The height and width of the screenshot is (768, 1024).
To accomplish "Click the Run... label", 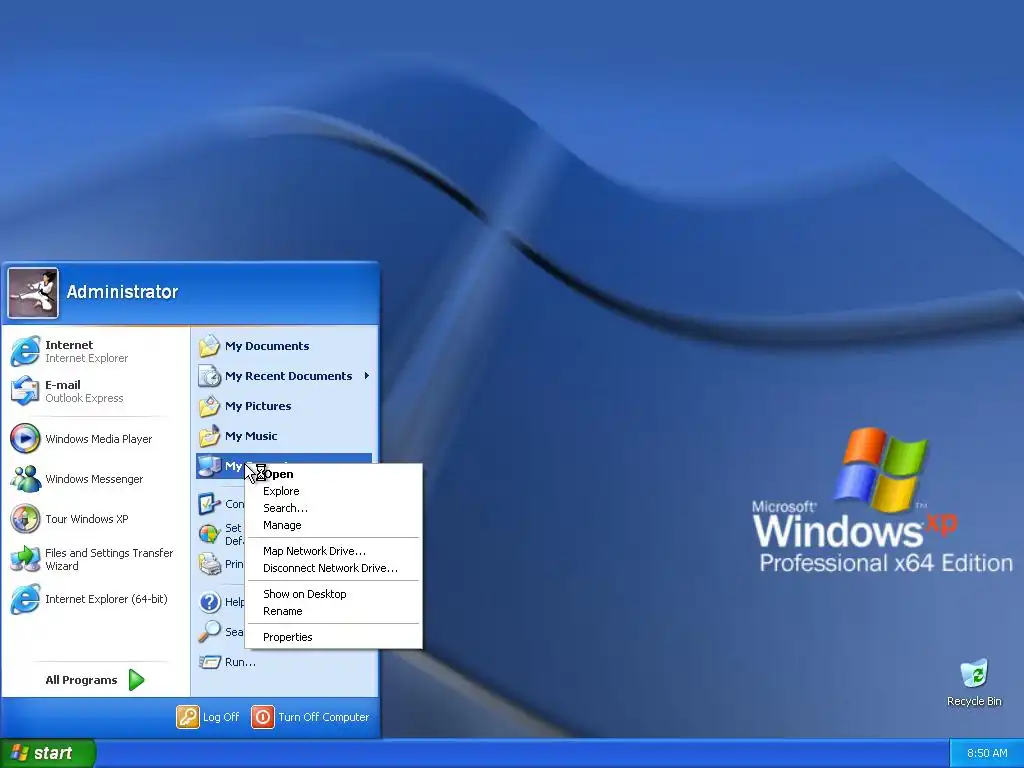I will point(240,662).
